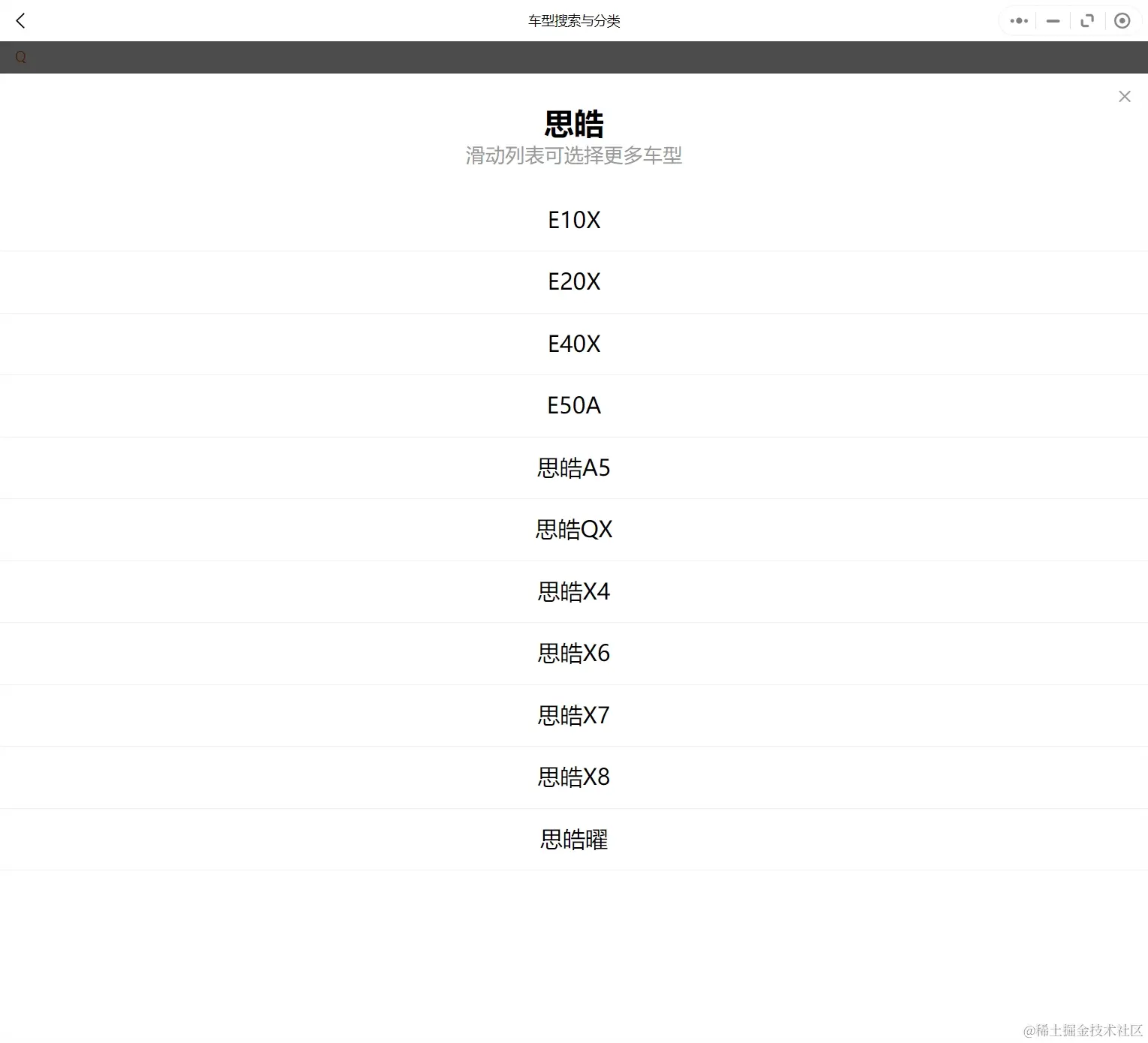Image resolution: width=1148 pixels, height=1043 pixels.
Task: Select 思皓X8 in the model list
Action: click(x=574, y=777)
